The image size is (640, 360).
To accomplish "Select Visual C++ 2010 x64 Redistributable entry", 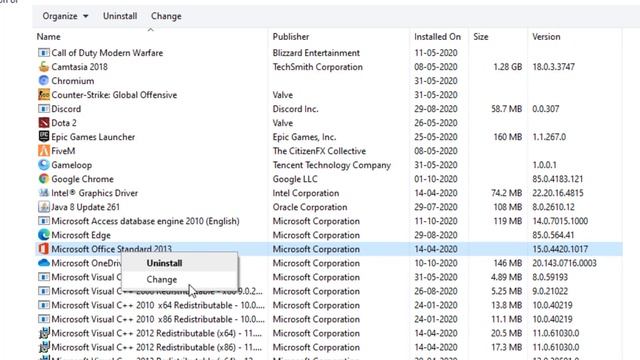I will [x=158, y=305].
